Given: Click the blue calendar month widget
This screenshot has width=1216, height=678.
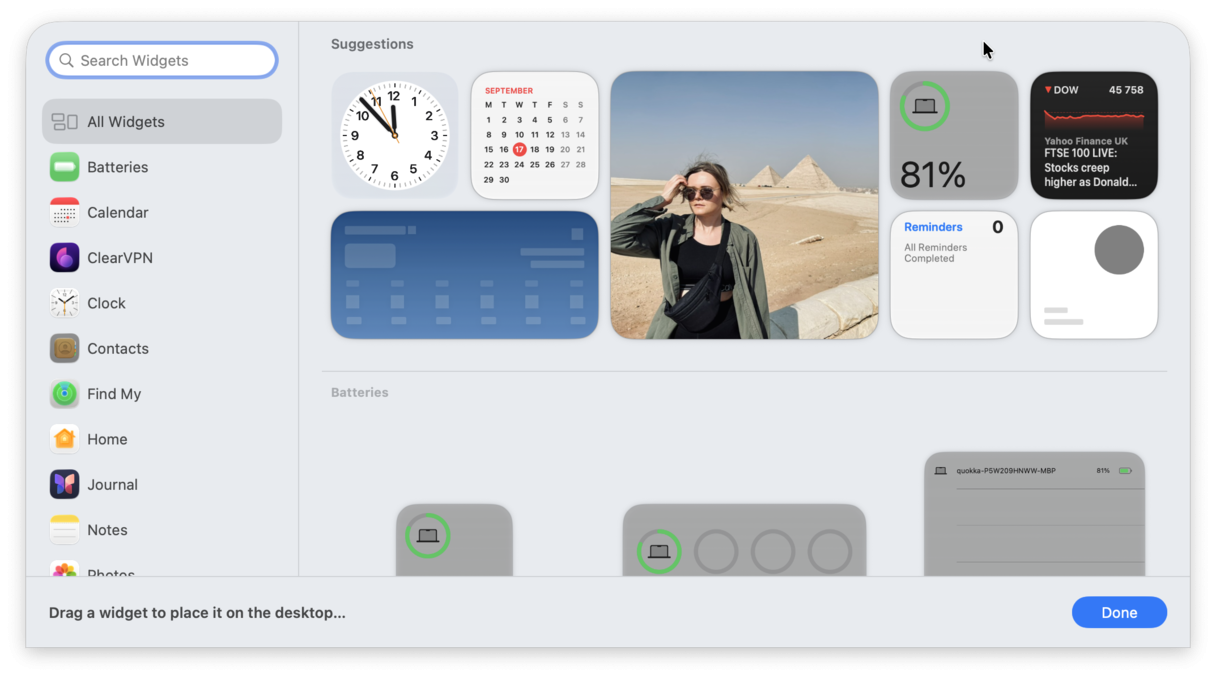Looking at the screenshot, I should [x=464, y=274].
